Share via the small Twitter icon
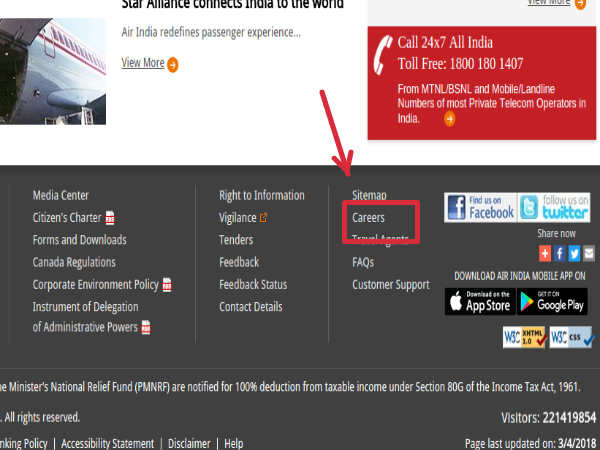The height and width of the screenshot is (450, 600). (x=574, y=253)
